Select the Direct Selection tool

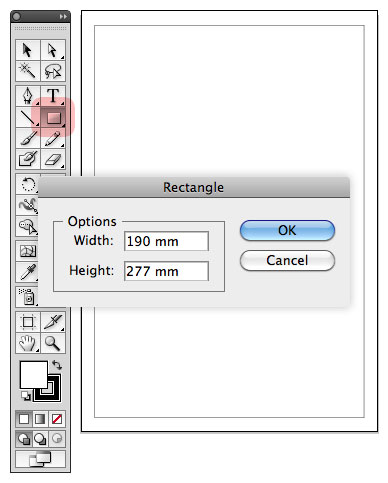point(53,50)
